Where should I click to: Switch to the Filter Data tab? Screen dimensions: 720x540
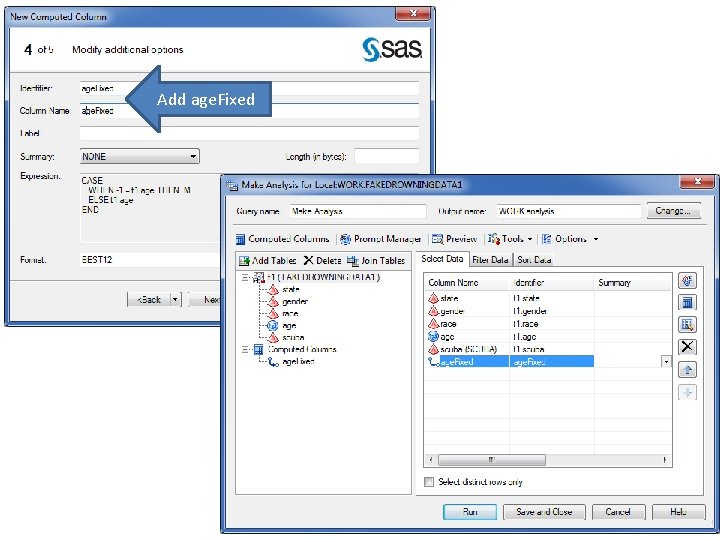click(x=490, y=260)
